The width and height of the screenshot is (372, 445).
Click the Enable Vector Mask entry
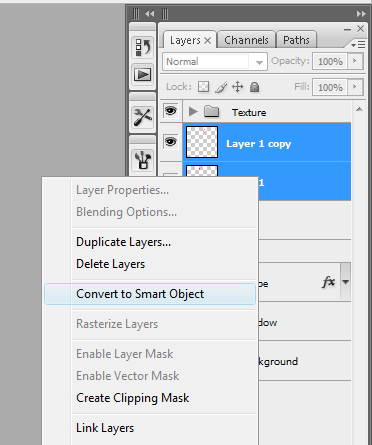(x=150, y=376)
